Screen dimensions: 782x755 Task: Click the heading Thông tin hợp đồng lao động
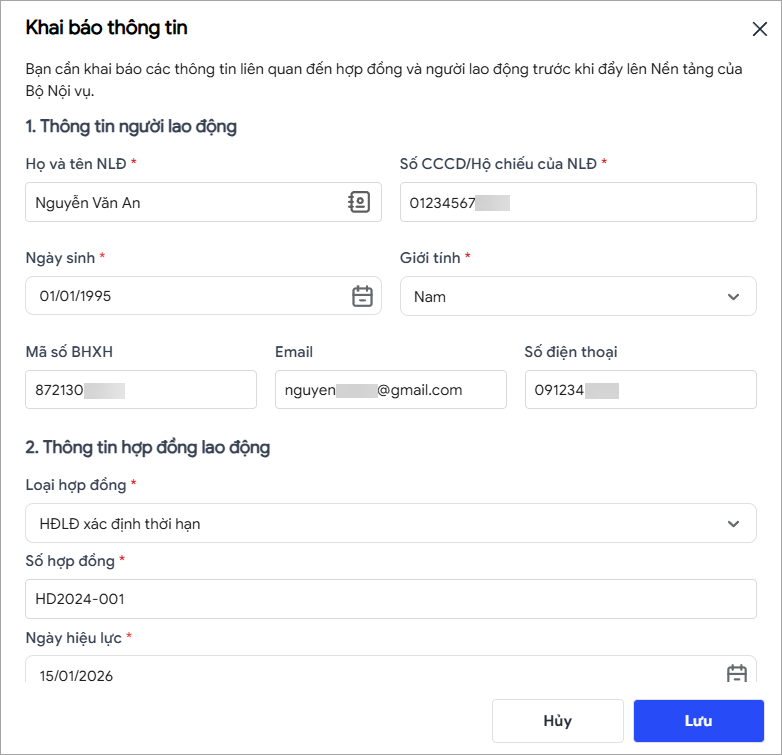coord(148,447)
